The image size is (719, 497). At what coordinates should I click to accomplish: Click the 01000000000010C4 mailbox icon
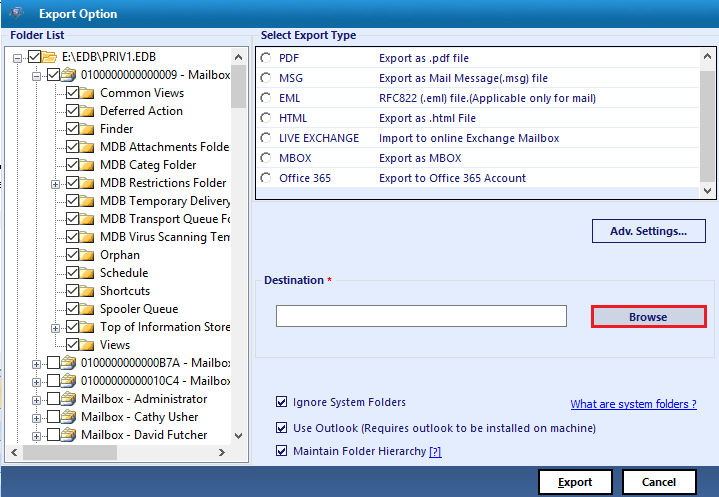[68, 381]
